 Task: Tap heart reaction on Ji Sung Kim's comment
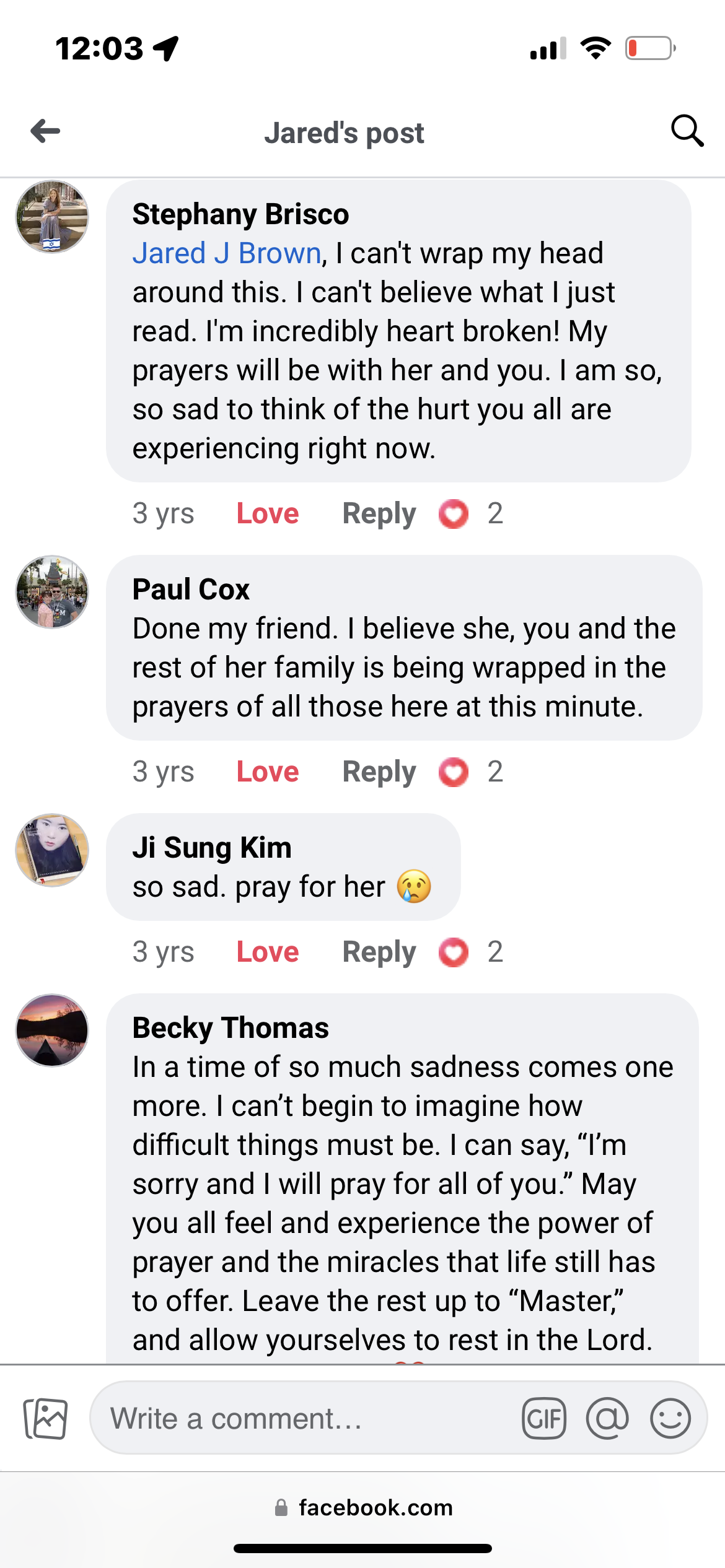point(454,952)
